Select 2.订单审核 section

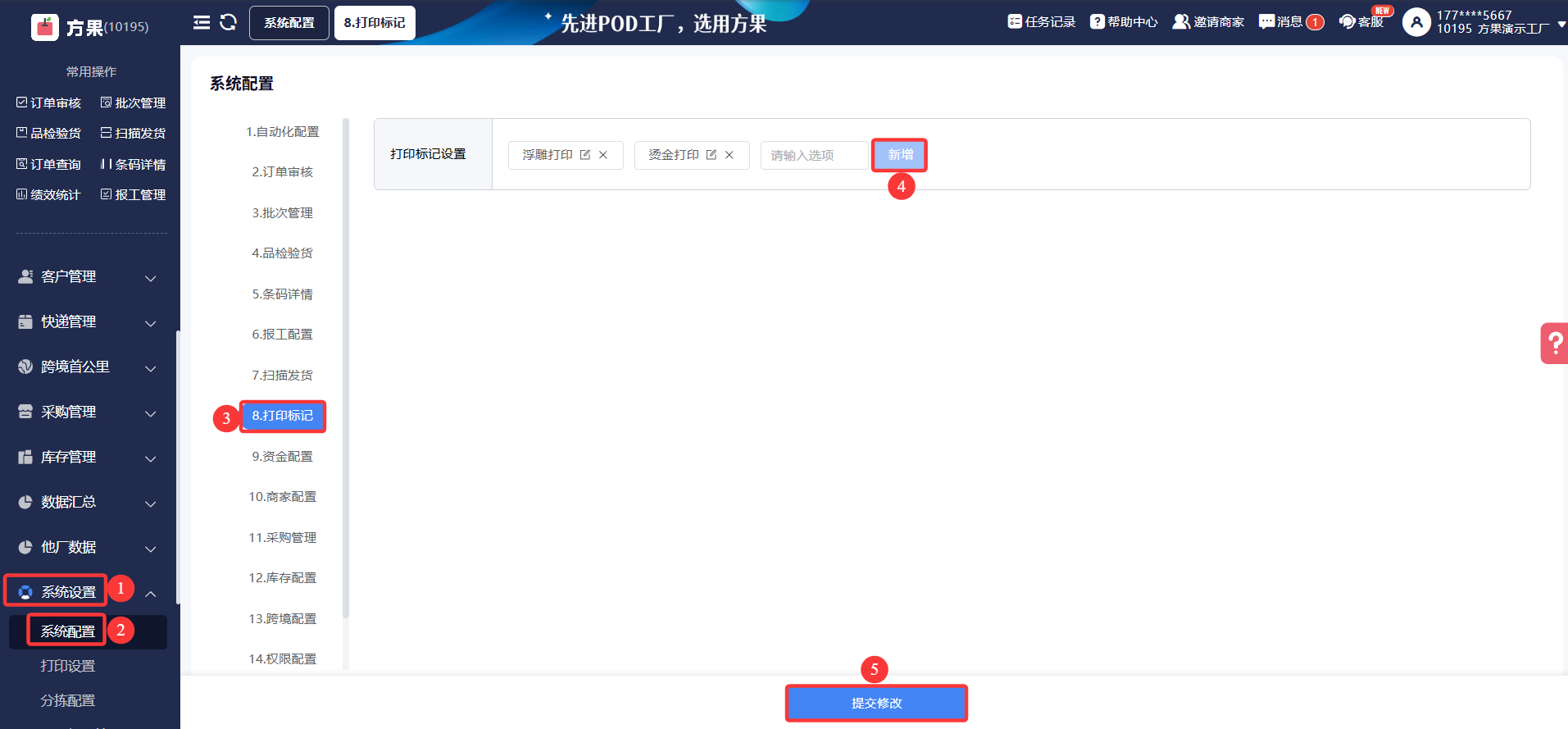(282, 172)
